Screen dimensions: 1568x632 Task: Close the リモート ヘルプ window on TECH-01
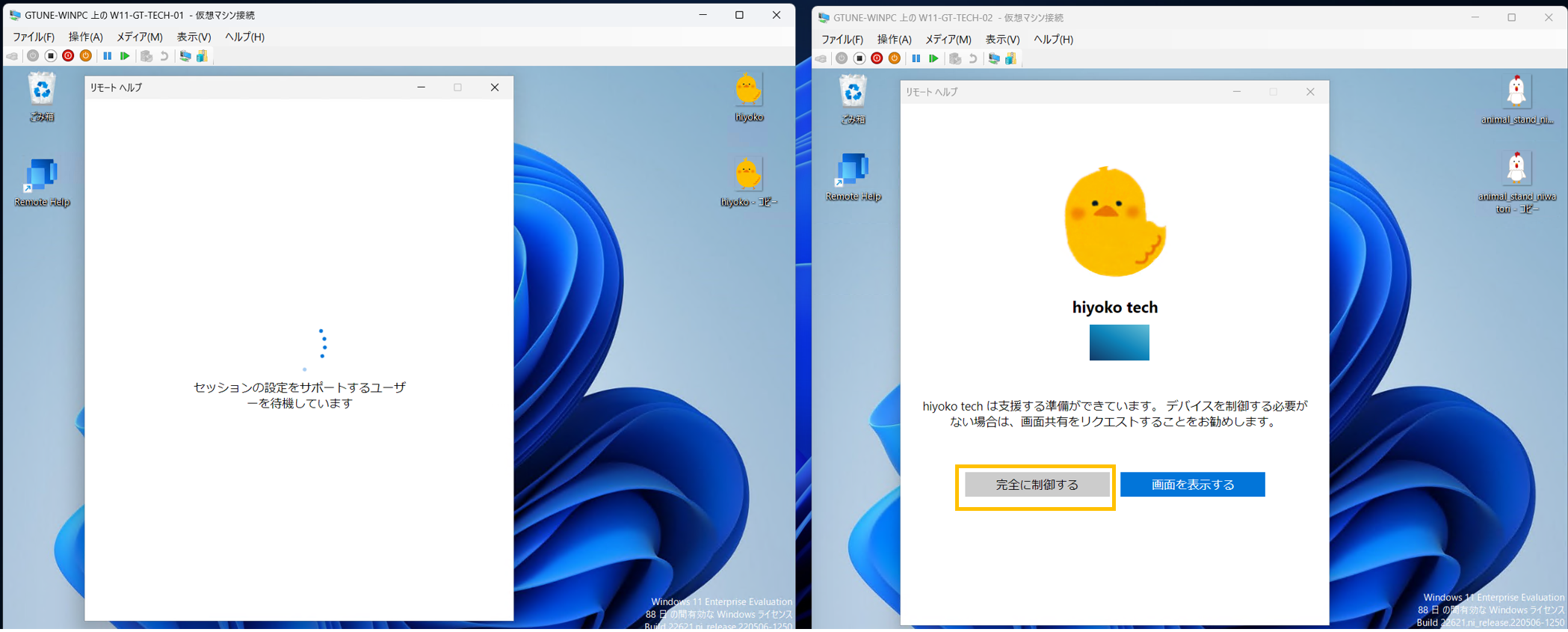click(494, 88)
